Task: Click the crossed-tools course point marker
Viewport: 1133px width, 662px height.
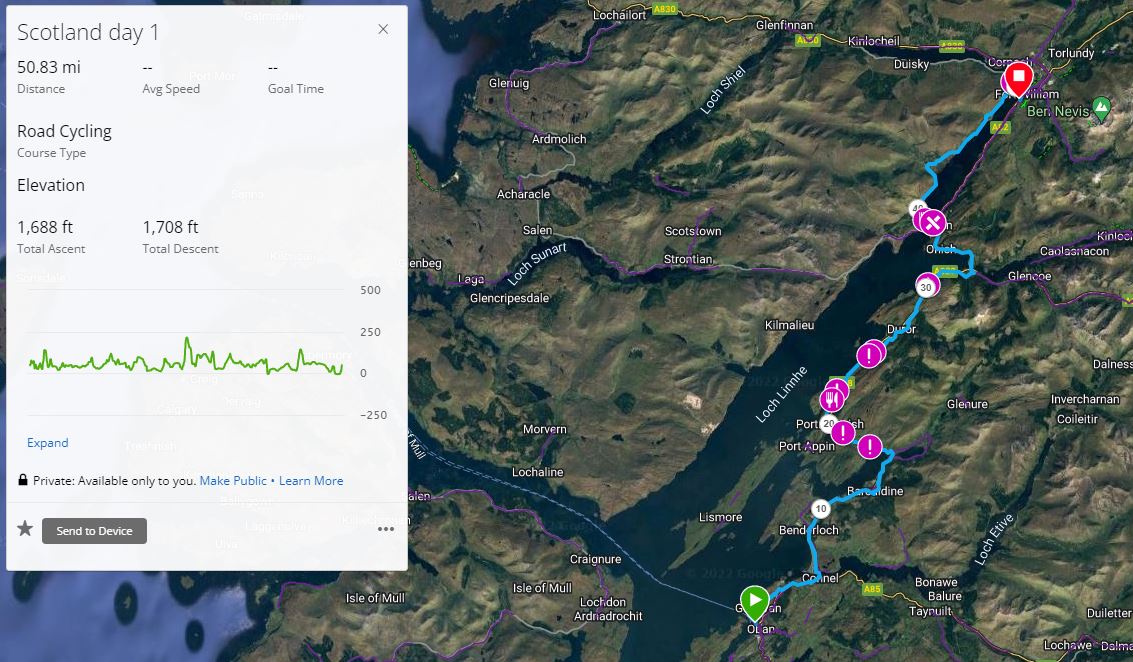Action: pyautogui.click(x=932, y=222)
